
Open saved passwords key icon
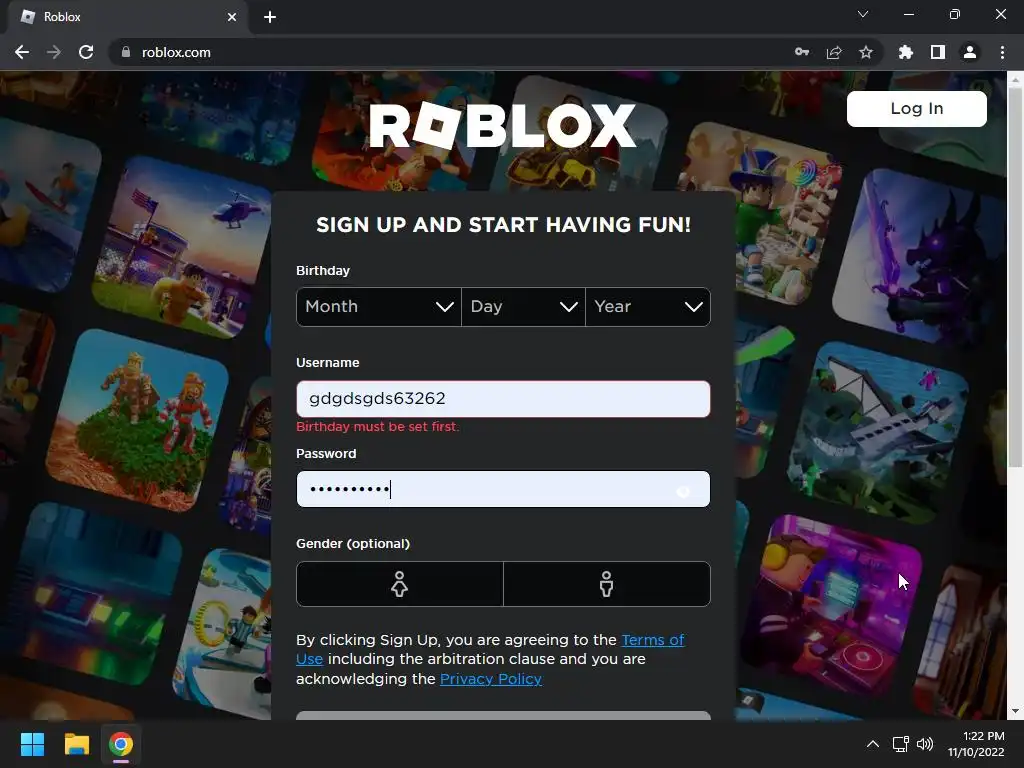click(802, 52)
